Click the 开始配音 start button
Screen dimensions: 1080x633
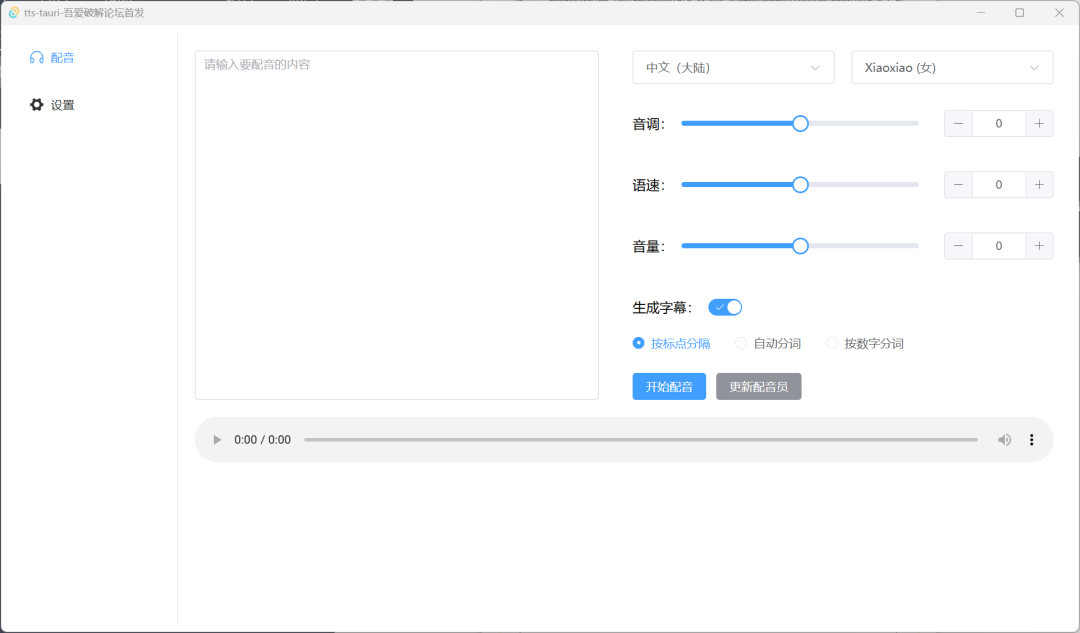668,386
